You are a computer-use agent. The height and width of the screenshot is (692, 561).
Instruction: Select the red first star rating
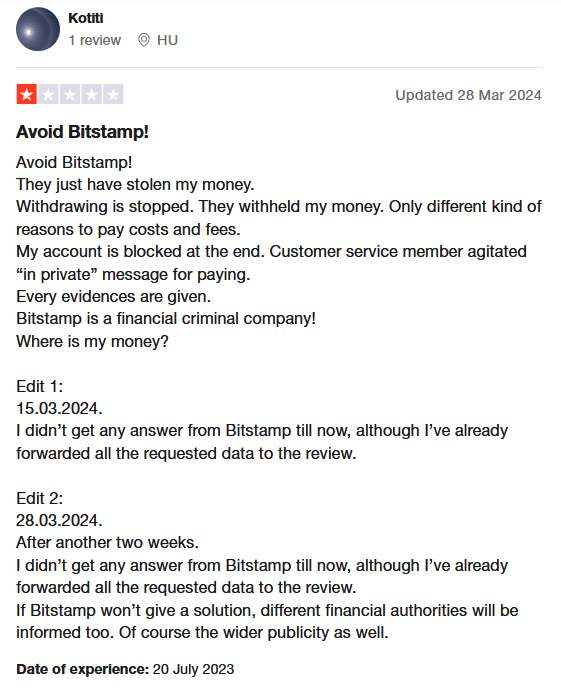[26, 94]
